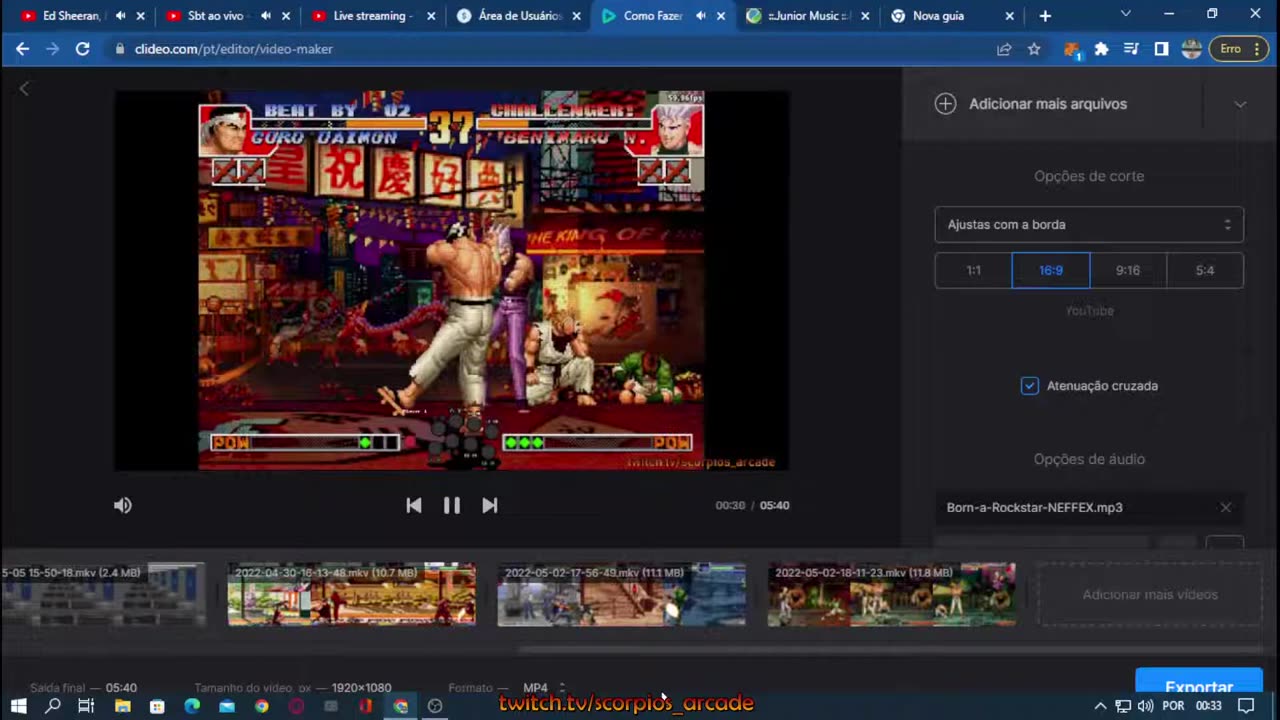Open the Windows notification center
This screenshot has height=720, width=1280.
pyautogui.click(x=1246, y=706)
